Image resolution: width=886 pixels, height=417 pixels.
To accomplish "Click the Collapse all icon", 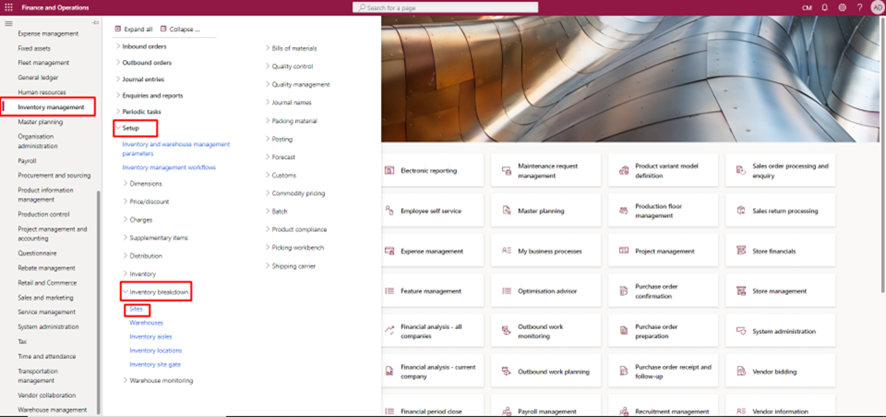I will click(164, 28).
